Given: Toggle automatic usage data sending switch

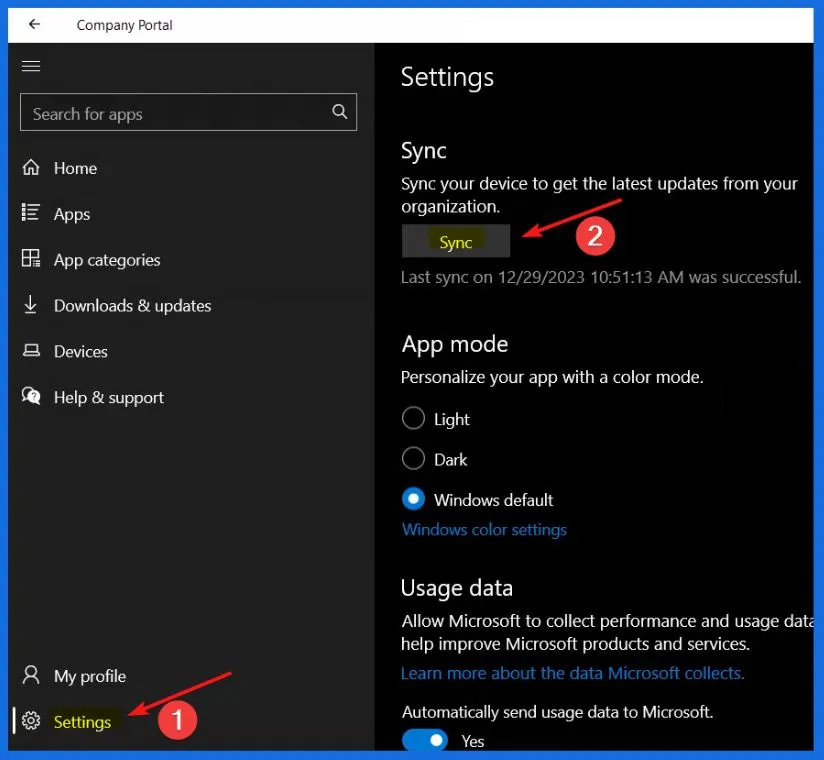Looking at the screenshot, I should click(425, 741).
